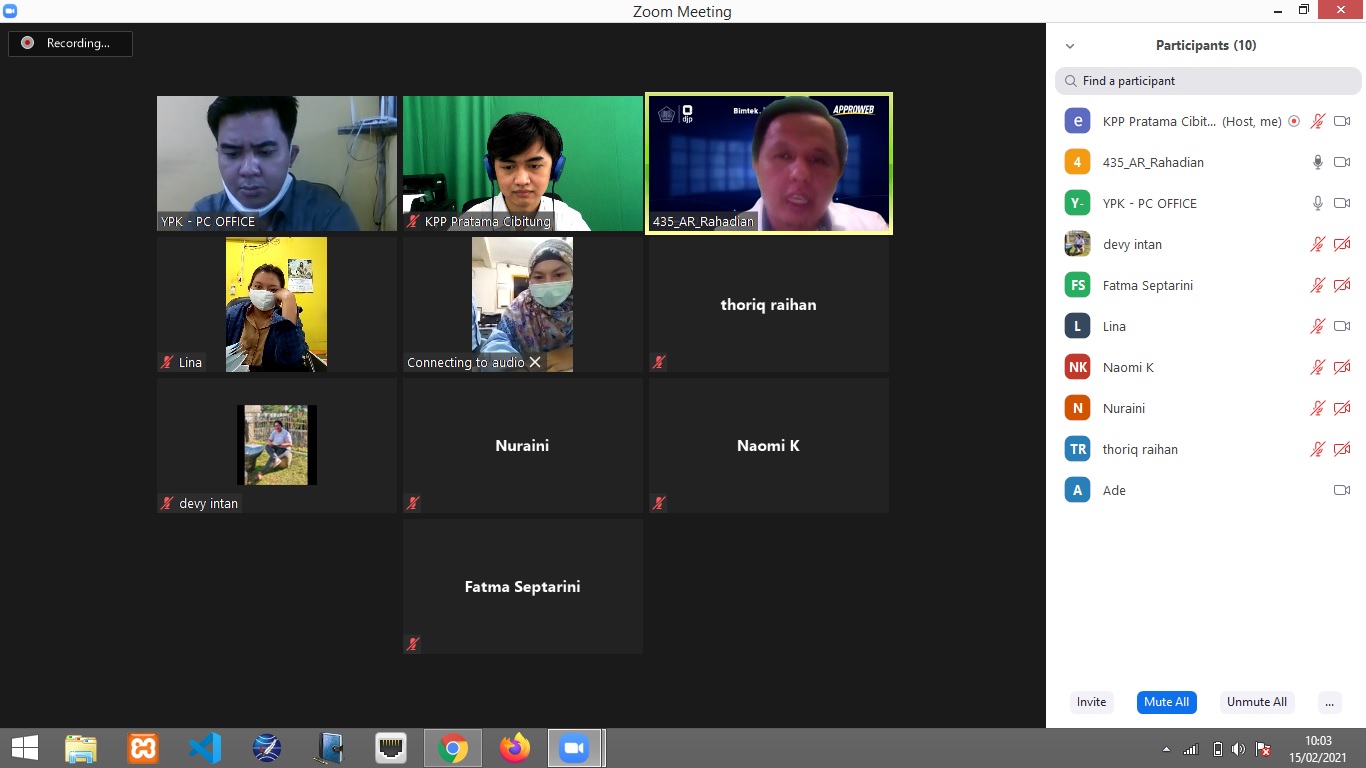Image resolution: width=1366 pixels, height=768 pixels.
Task: Select Fatma Septarini in participants list
Action: click(x=1147, y=285)
